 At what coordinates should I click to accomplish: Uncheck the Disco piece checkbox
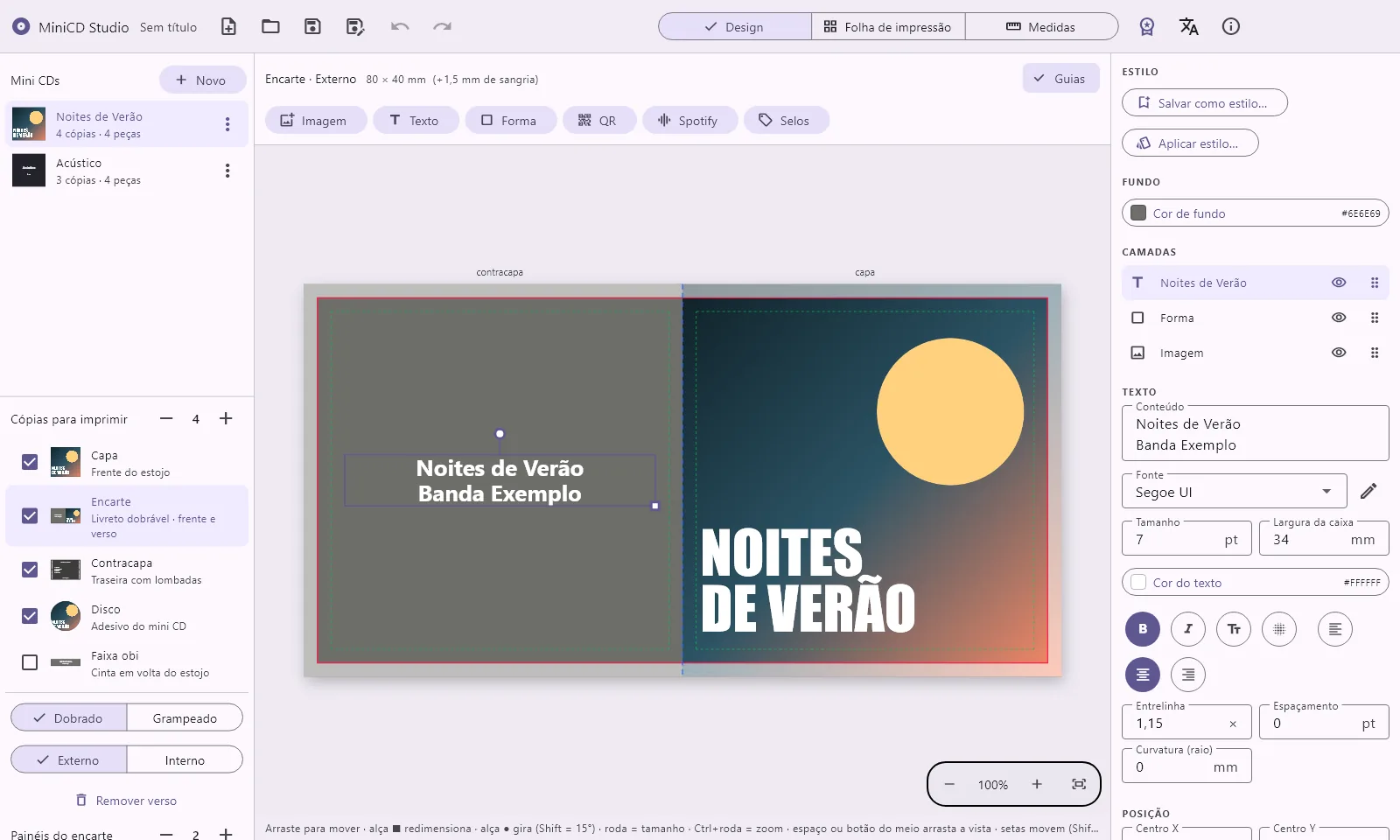point(30,616)
